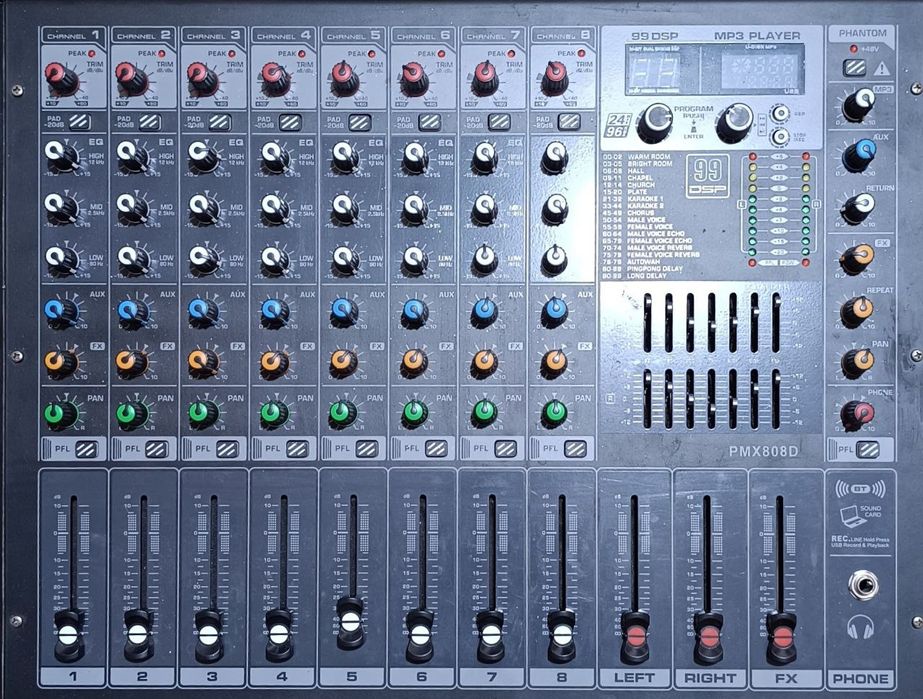The width and height of the screenshot is (923, 699).
Task: Click the master REPEAT knob
Action: point(858,312)
